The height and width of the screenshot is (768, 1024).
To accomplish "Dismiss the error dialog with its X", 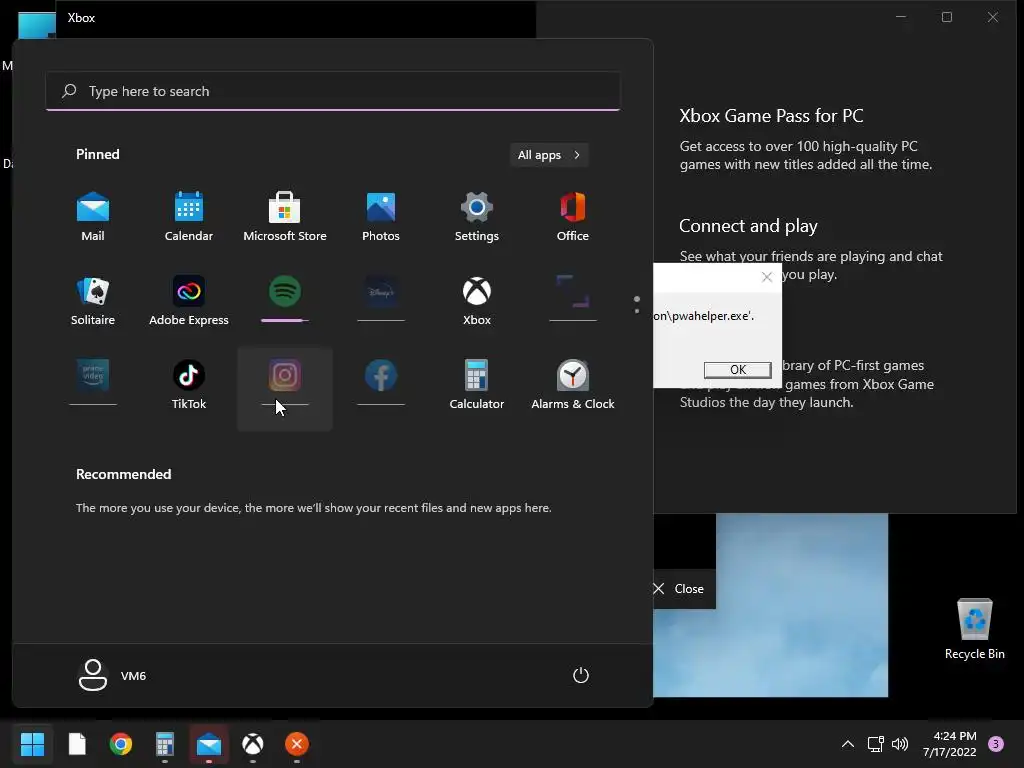I will click(767, 277).
